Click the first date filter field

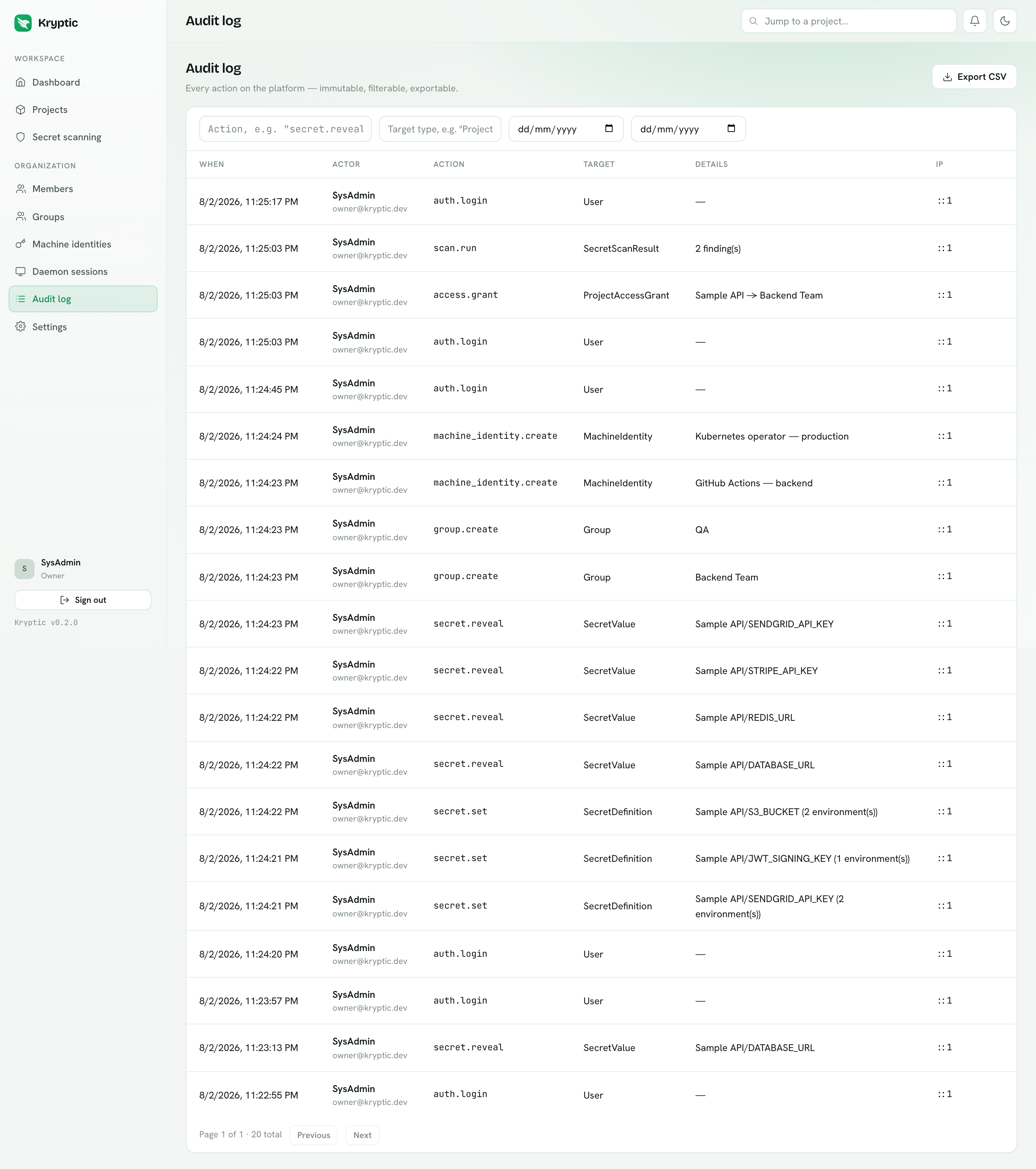click(x=566, y=129)
